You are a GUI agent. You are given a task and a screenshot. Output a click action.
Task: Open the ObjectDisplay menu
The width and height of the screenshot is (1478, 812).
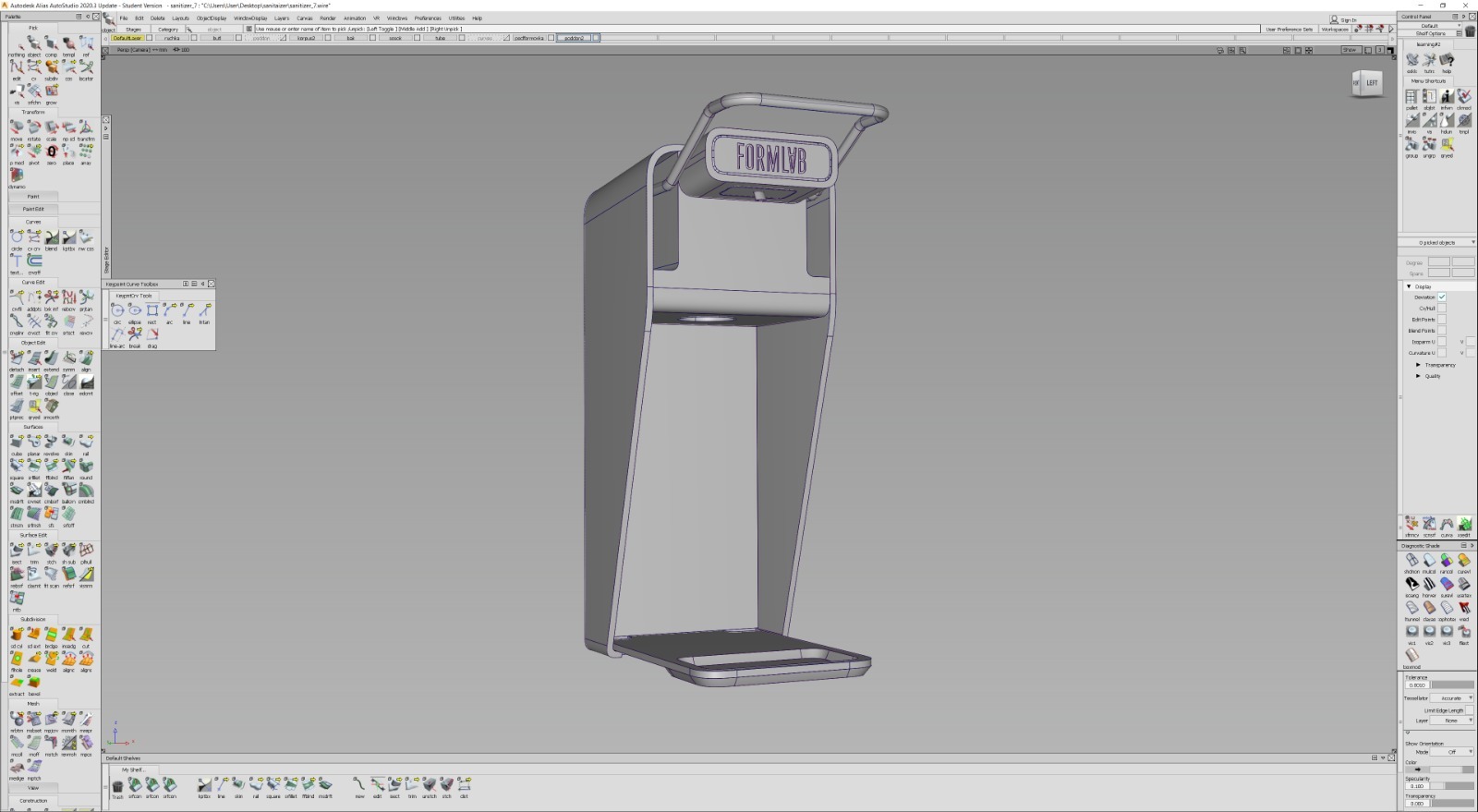click(x=211, y=18)
